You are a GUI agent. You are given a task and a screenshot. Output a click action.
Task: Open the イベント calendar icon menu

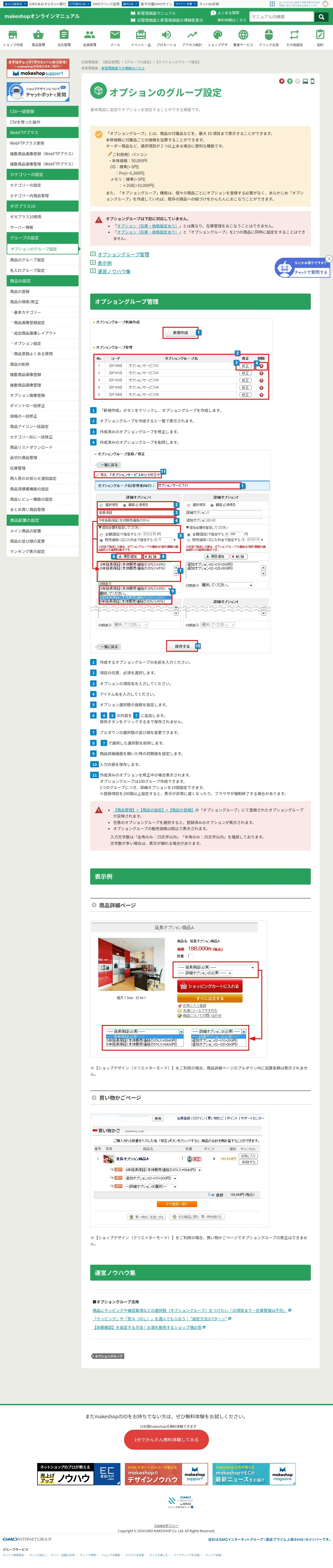[x=141, y=38]
